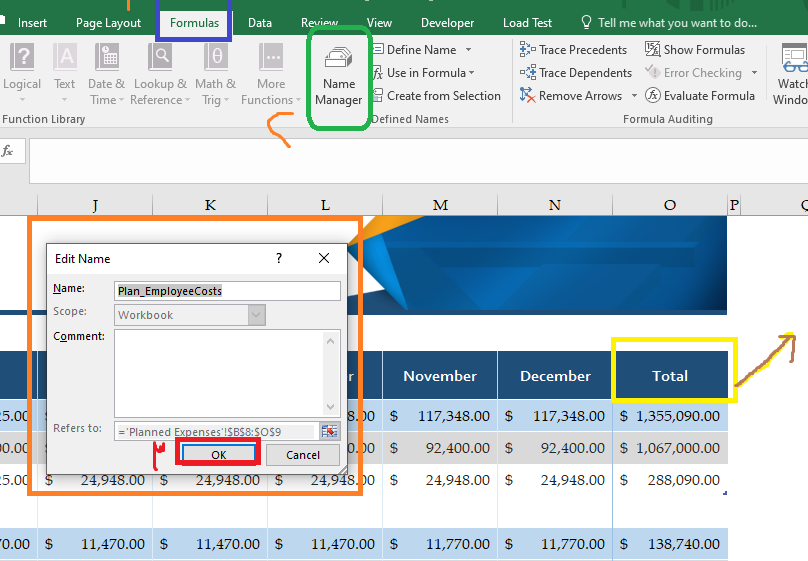Click the Name field in Edit Name dialog

[x=227, y=291]
